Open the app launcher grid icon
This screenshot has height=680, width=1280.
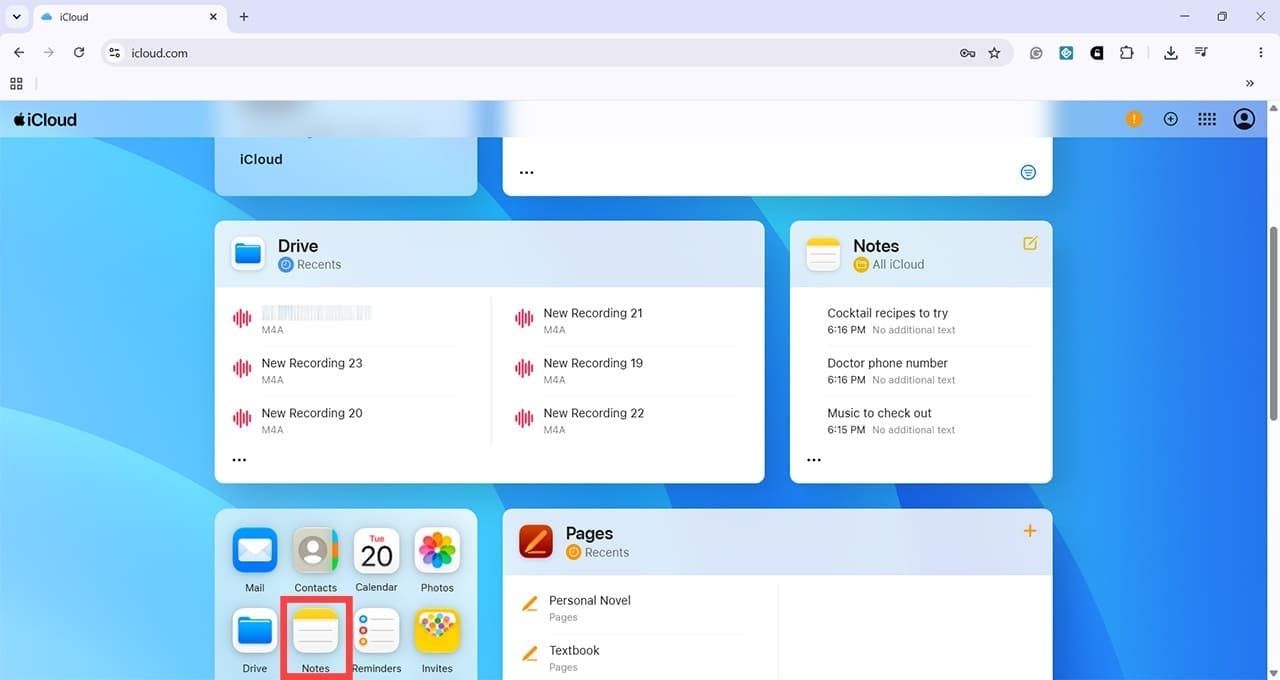click(1207, 119)
